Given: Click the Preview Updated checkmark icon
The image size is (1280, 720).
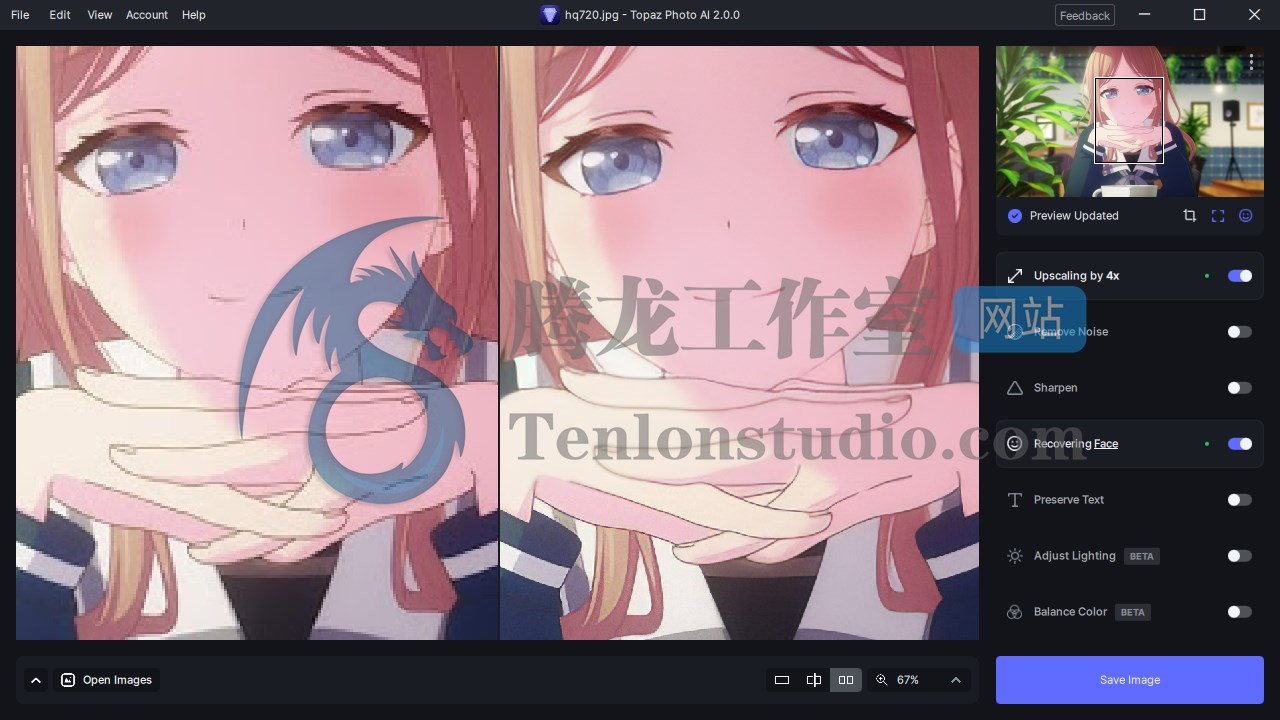Looking at the screenshot, I should 1015,216.
